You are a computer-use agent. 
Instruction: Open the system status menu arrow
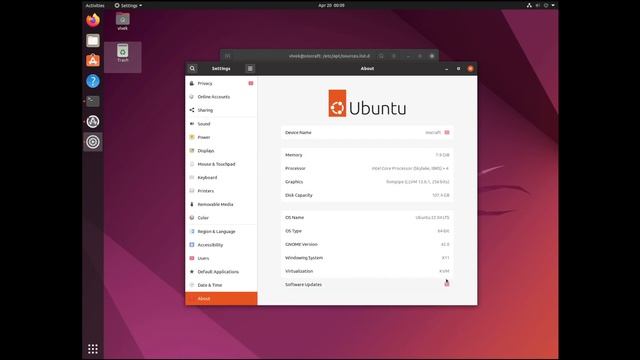(x=553, y=5)
